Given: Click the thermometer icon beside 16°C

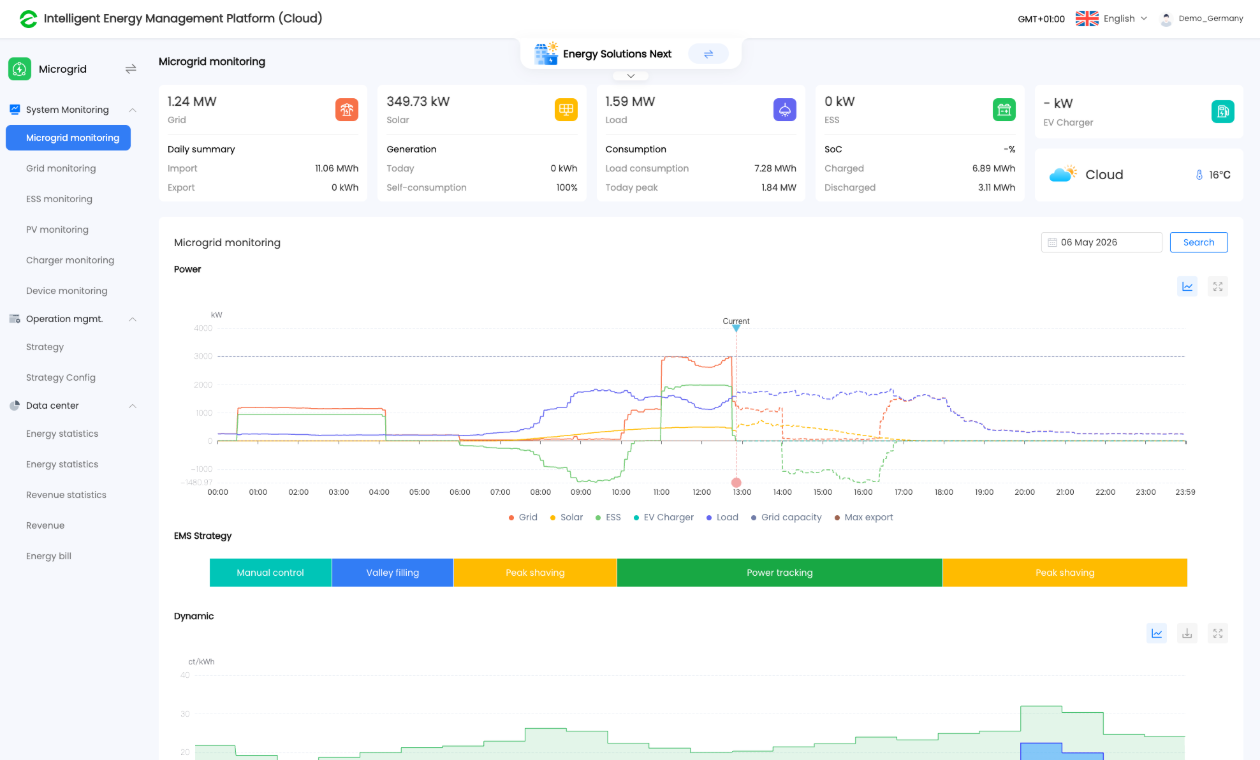Looking at the screenshot, I should click(x=1199, y=175).
